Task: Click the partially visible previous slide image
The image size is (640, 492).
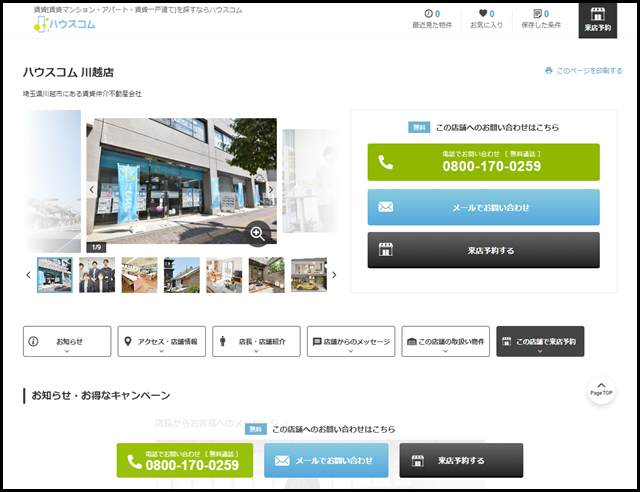Action: point(52,181)
